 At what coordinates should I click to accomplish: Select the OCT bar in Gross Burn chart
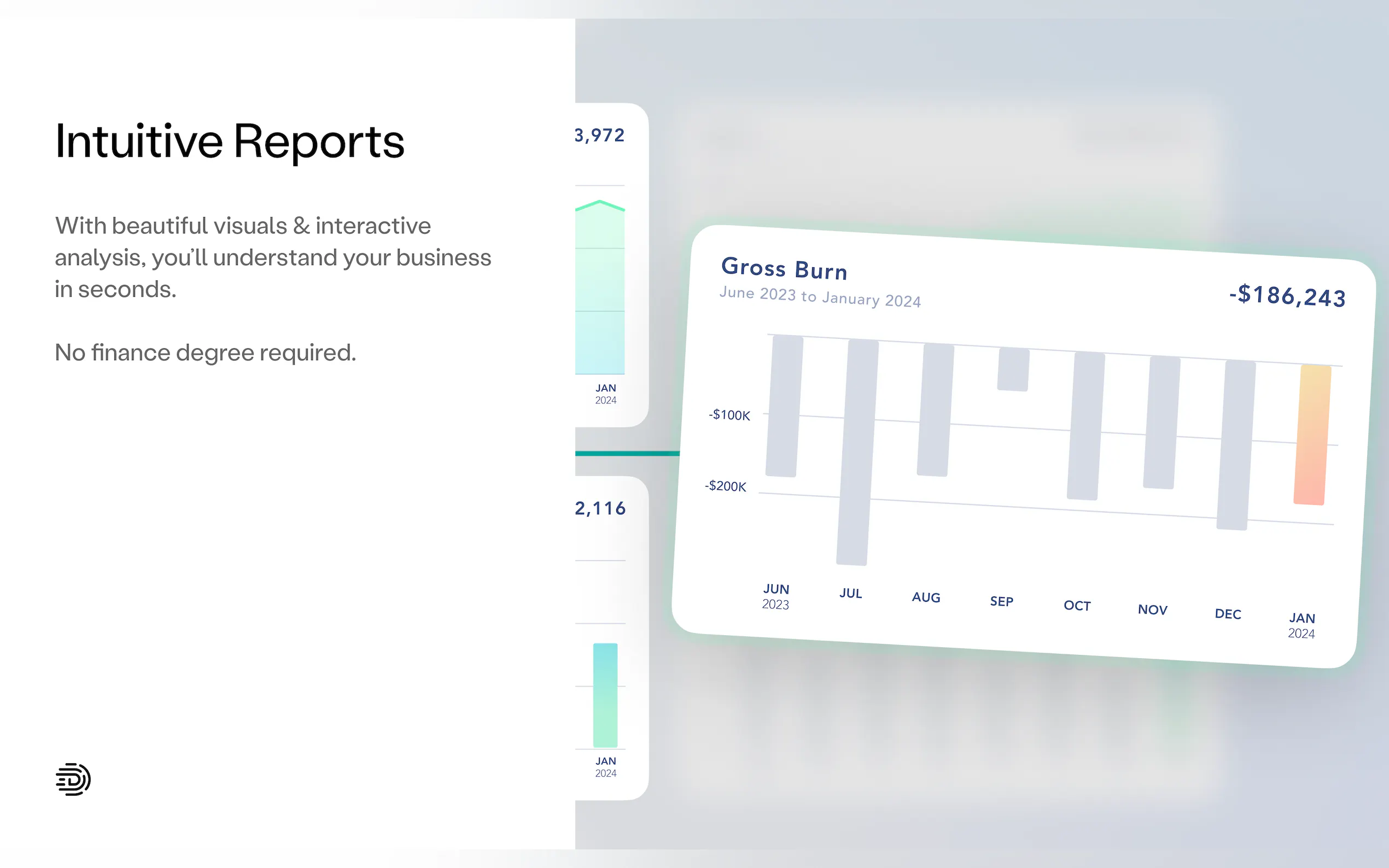click(1086, 426)
